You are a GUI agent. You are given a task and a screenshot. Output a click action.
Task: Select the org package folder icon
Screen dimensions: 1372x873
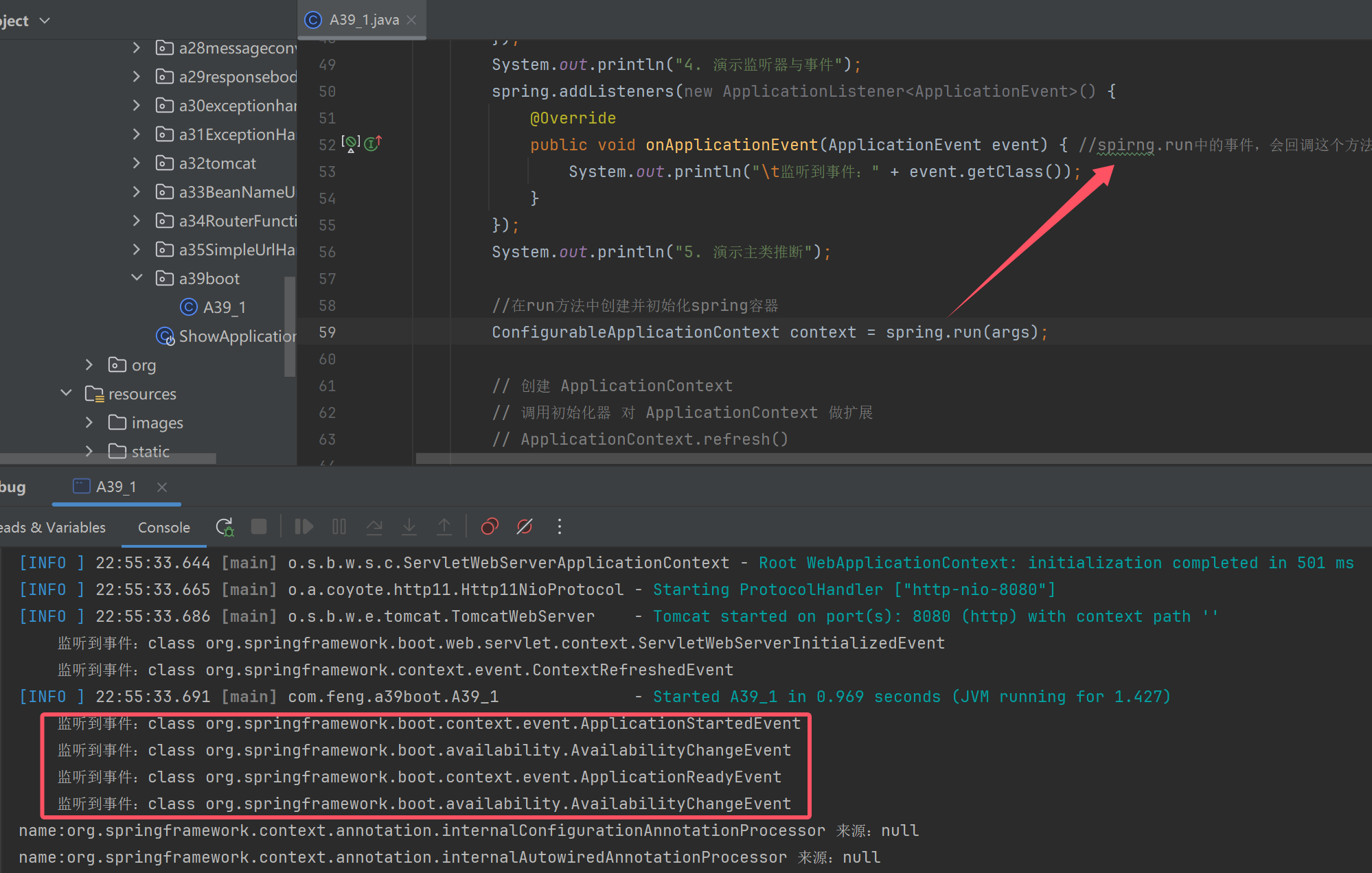pyautogui.click(x=117, y=364)
